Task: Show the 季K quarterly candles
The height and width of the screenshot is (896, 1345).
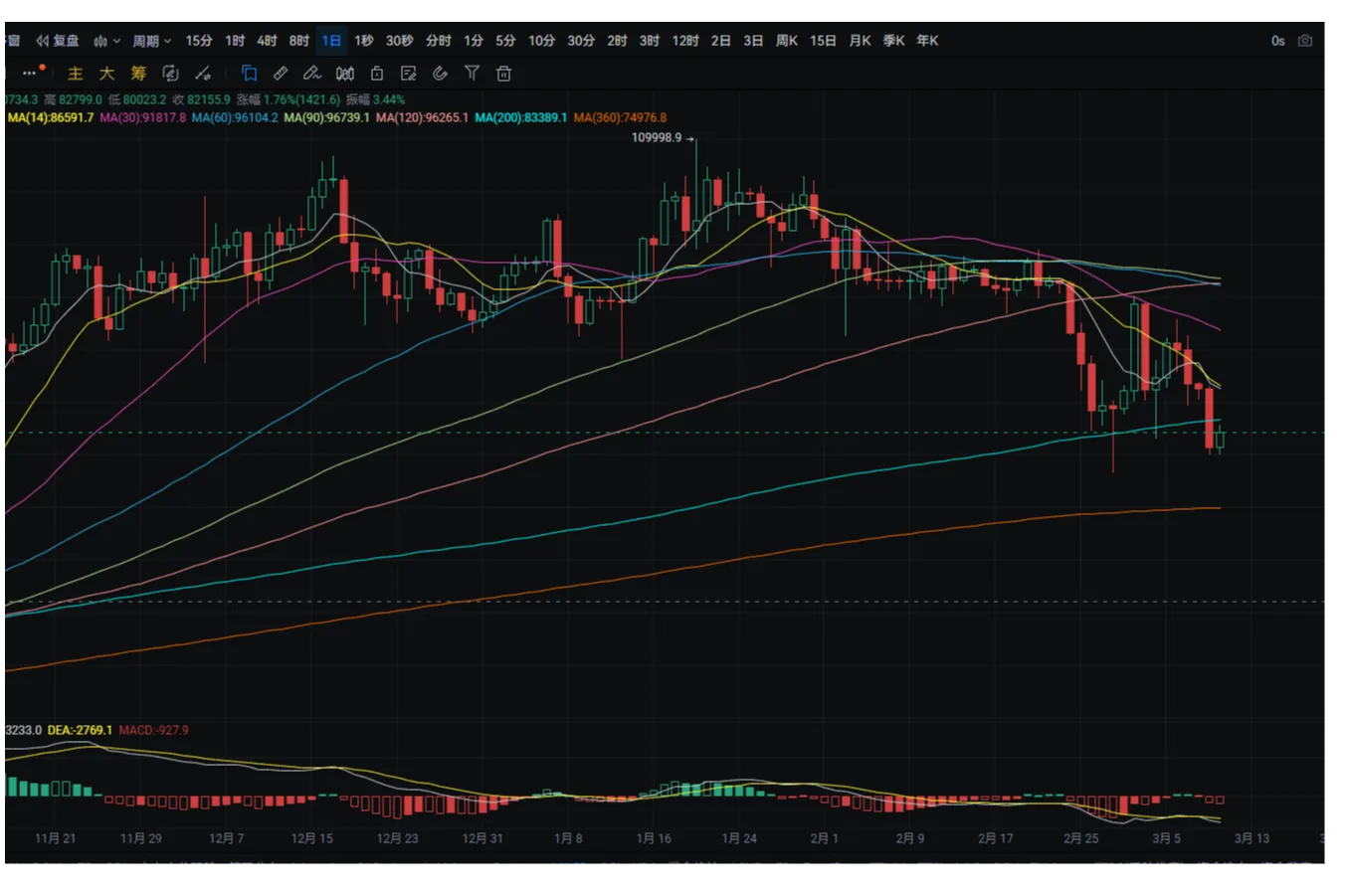Action: tap(893, 41)
